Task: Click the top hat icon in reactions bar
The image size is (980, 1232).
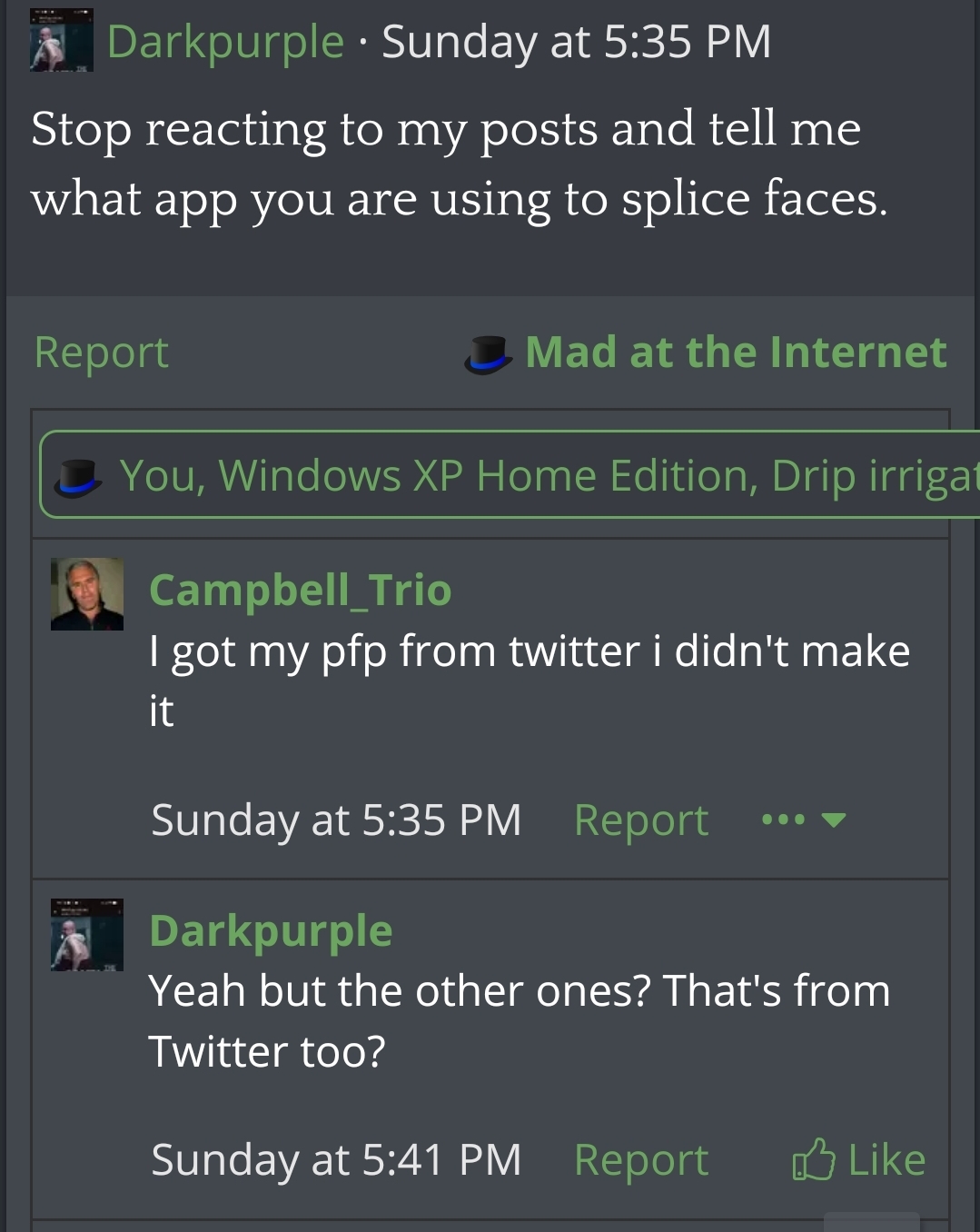Action: (x=77, y=477)
